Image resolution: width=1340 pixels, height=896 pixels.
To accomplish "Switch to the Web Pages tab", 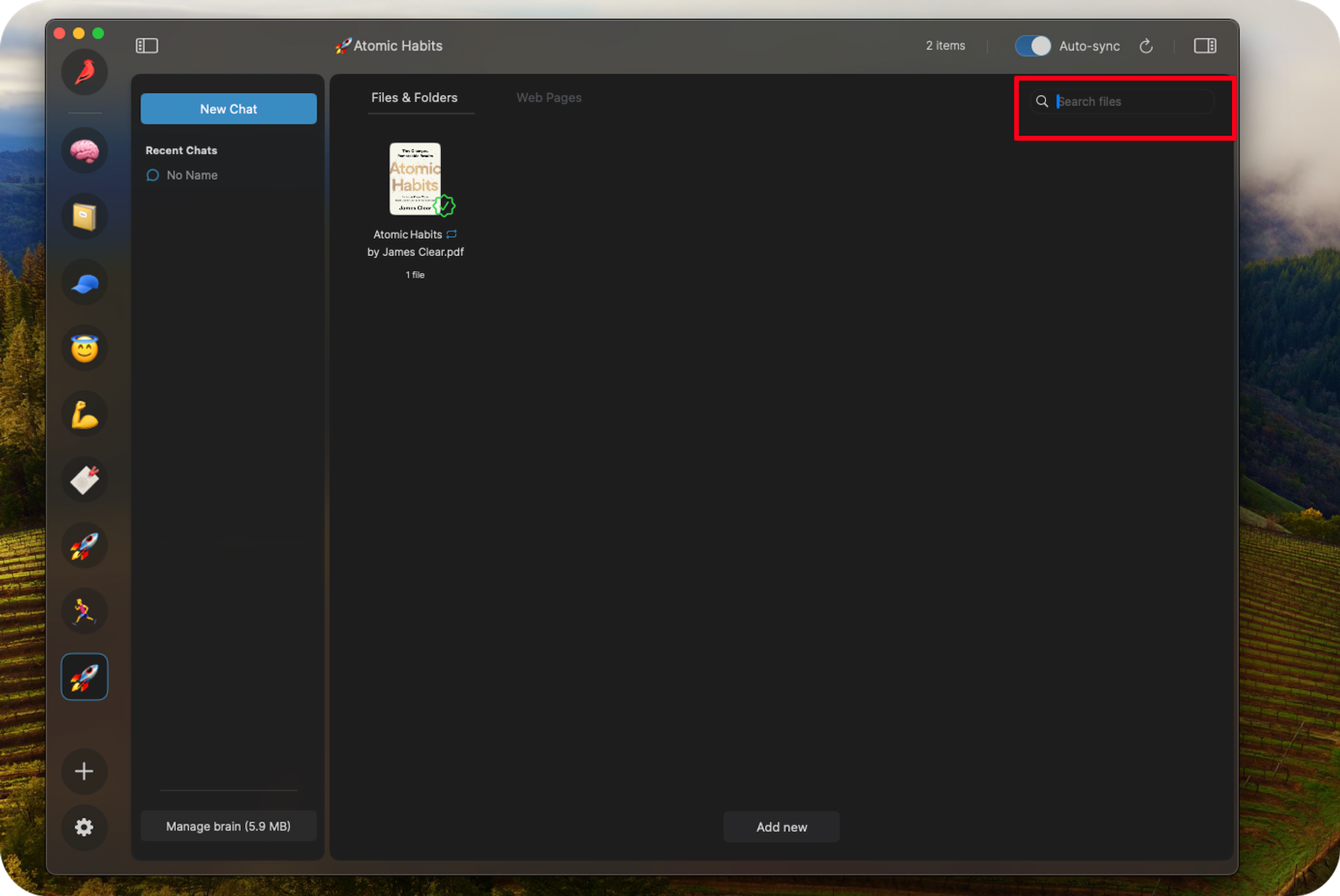I will pos(548,97).
